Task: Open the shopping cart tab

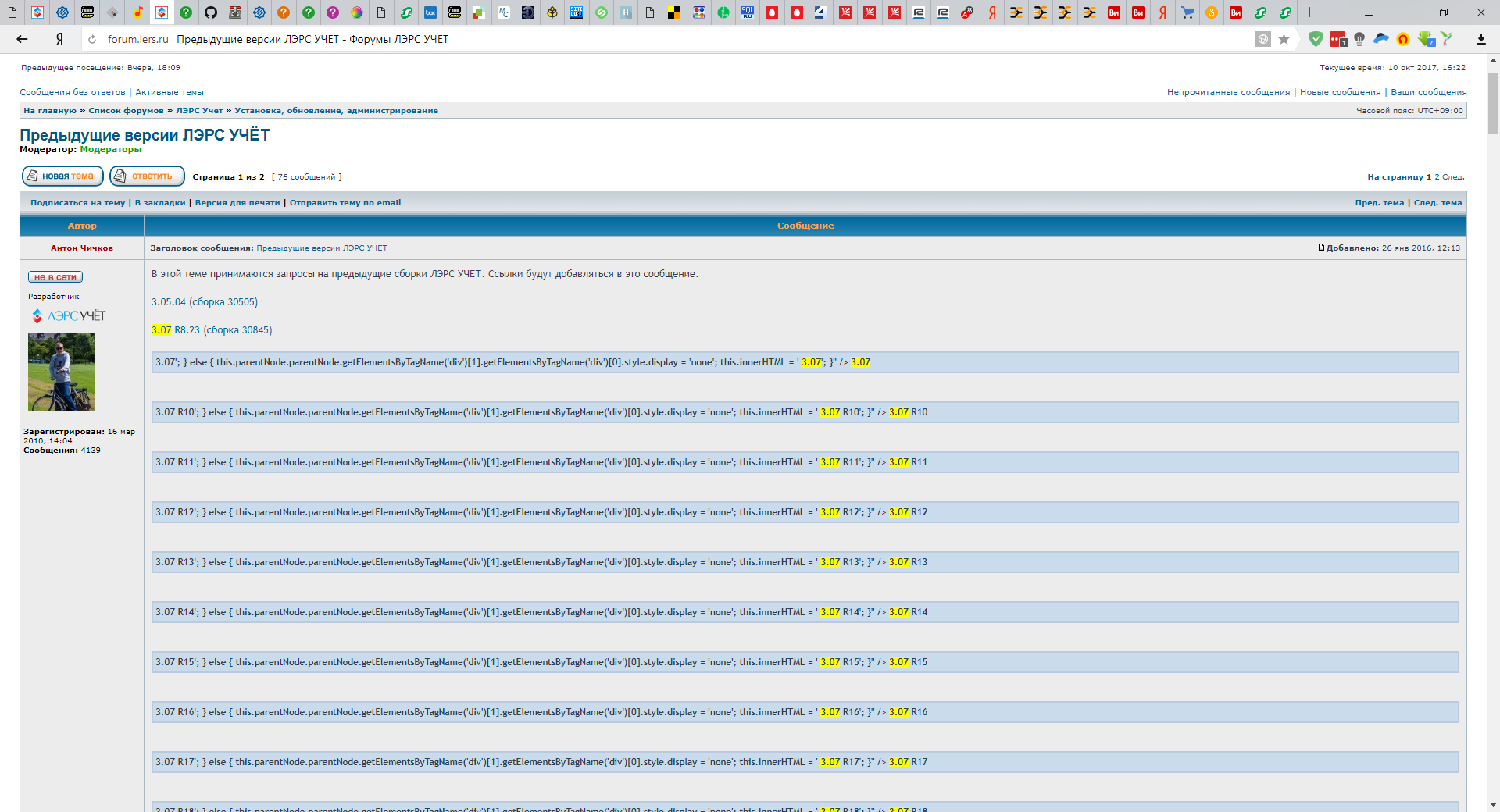Action: click(1187, 12)
